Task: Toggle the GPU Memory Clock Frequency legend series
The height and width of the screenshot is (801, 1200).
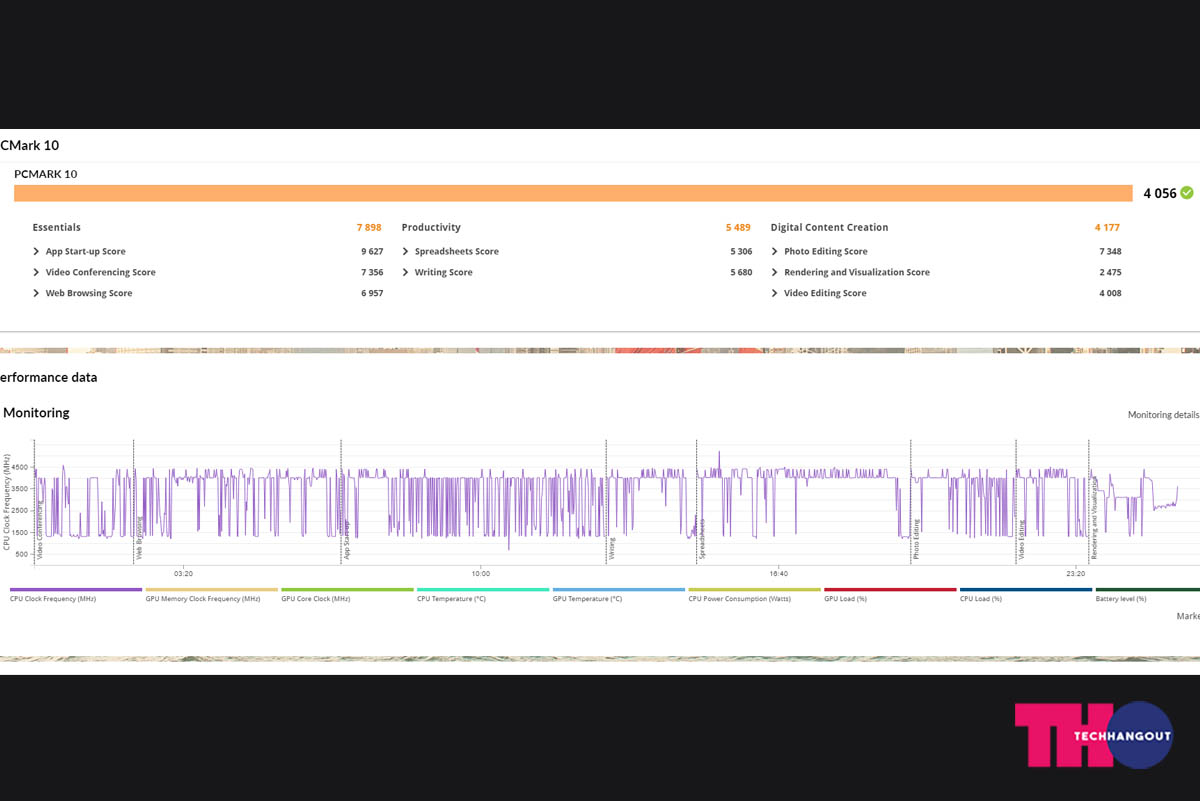Action: coord(212,595)
